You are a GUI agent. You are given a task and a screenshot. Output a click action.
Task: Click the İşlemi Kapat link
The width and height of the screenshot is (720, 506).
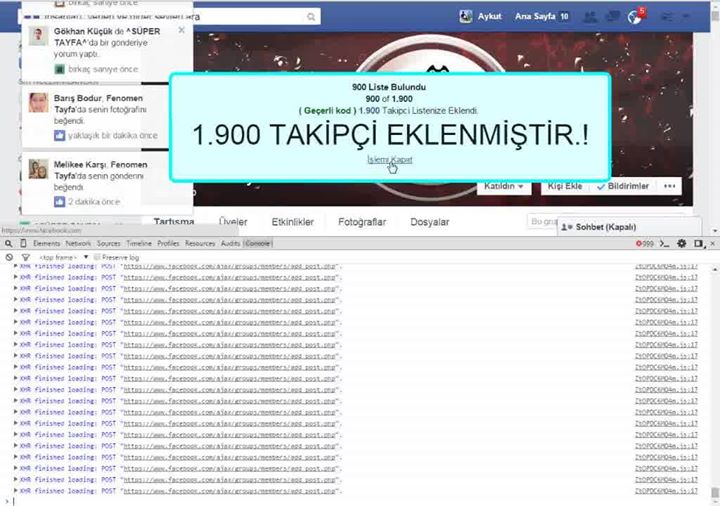[x=389, y=159]
